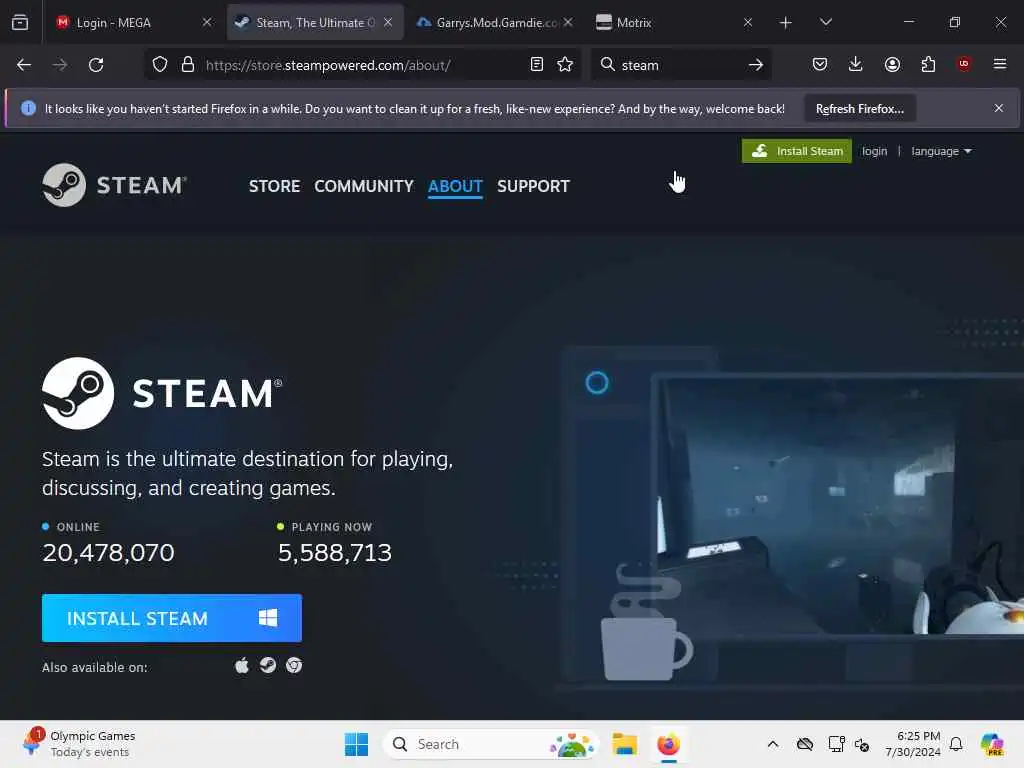Click the Refresh Firefox... button
1024x768 pixels.
point(859,108)
